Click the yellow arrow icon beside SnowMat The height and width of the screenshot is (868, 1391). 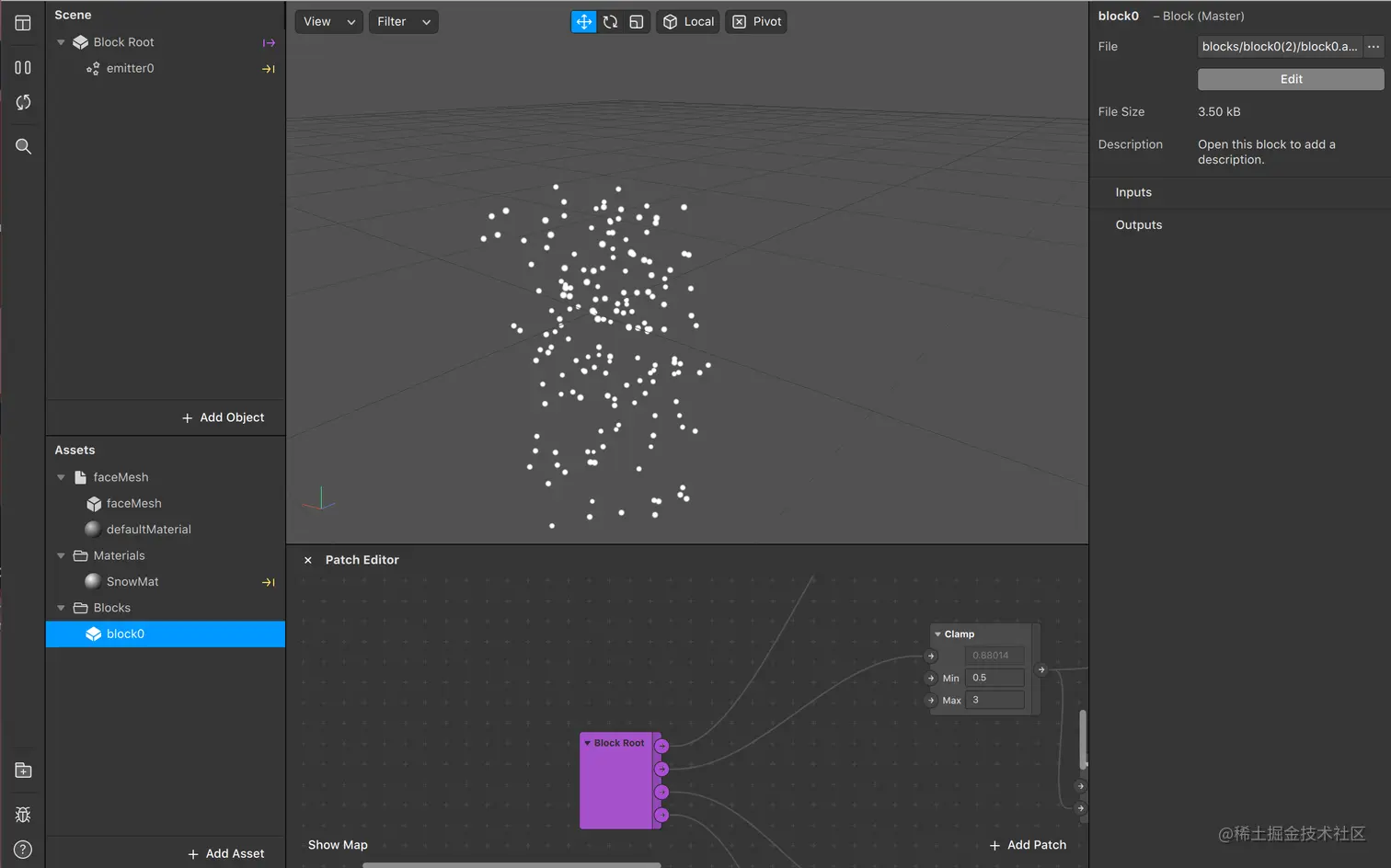coord(269,582)
